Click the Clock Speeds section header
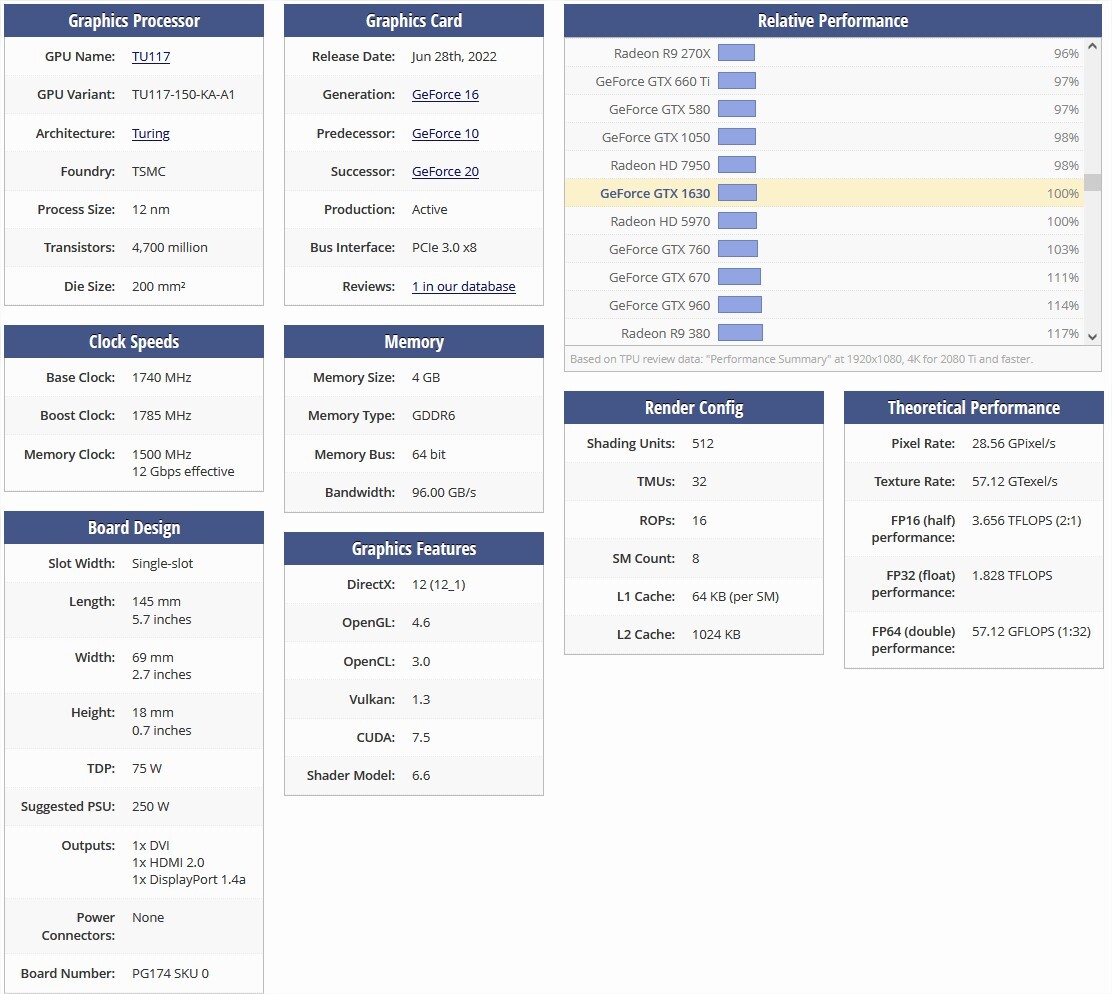Screen dimensions: 1112x994 click(134, 342)
